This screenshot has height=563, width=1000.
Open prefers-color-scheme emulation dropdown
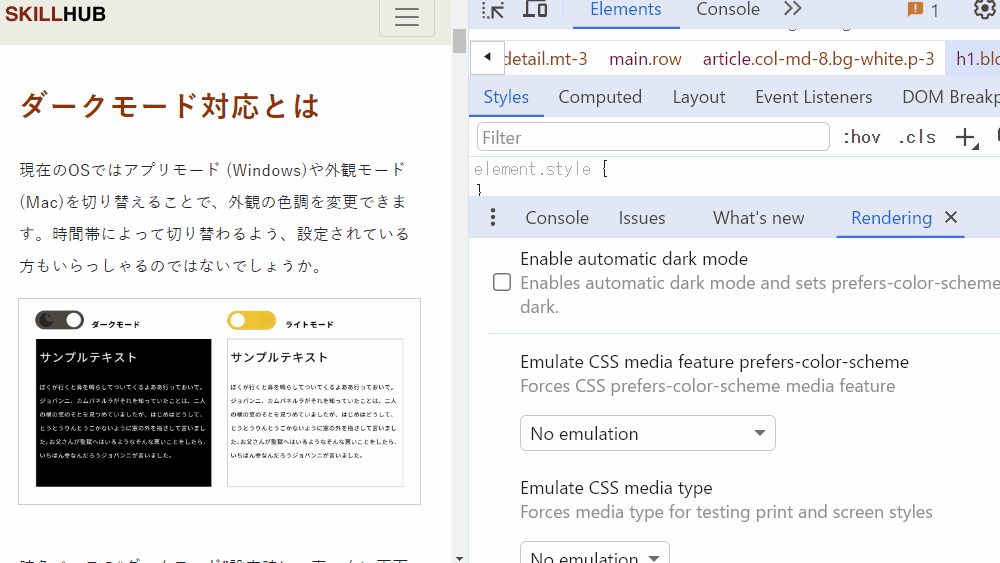[647, 434]
